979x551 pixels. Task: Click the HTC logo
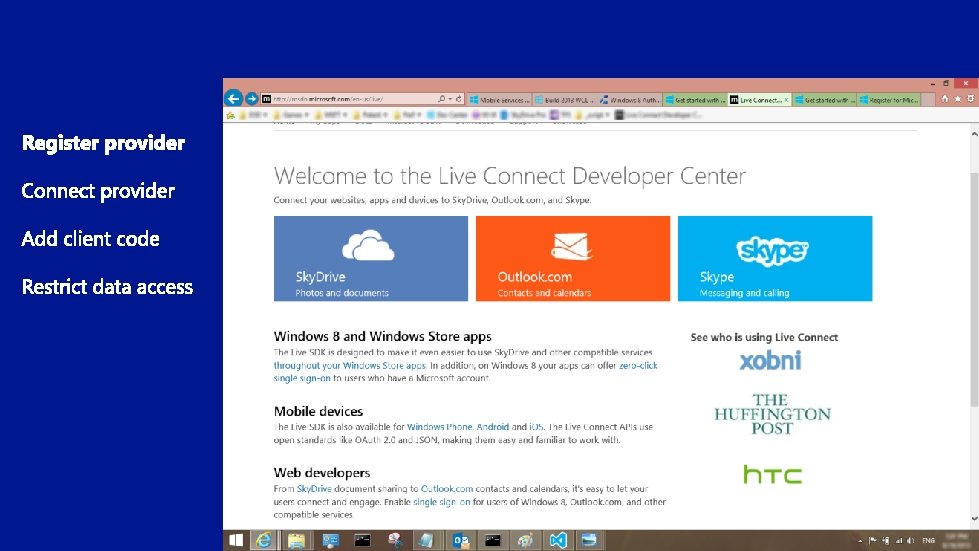772,475
